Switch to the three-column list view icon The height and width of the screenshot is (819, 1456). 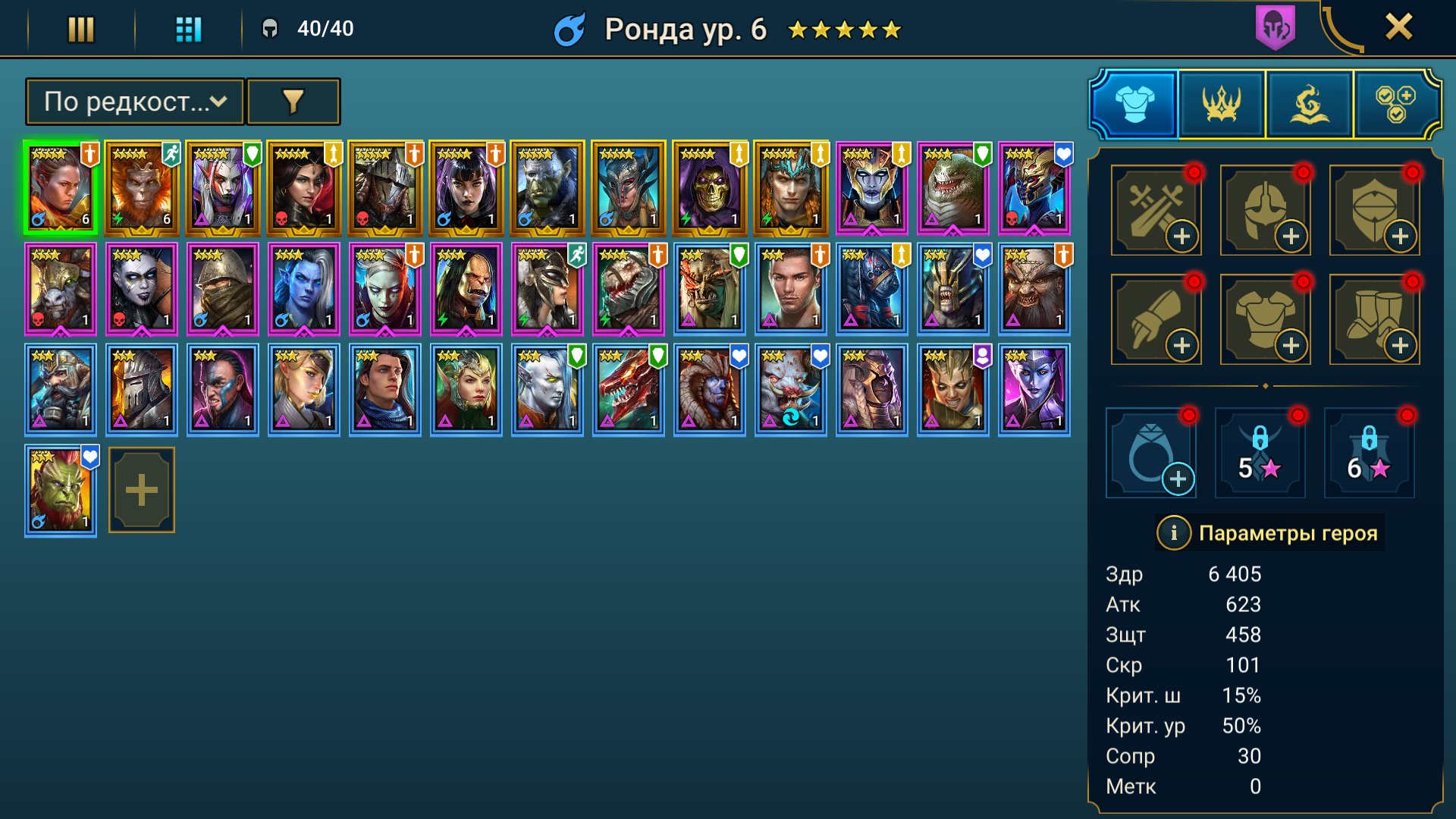[x=81, y=30]
